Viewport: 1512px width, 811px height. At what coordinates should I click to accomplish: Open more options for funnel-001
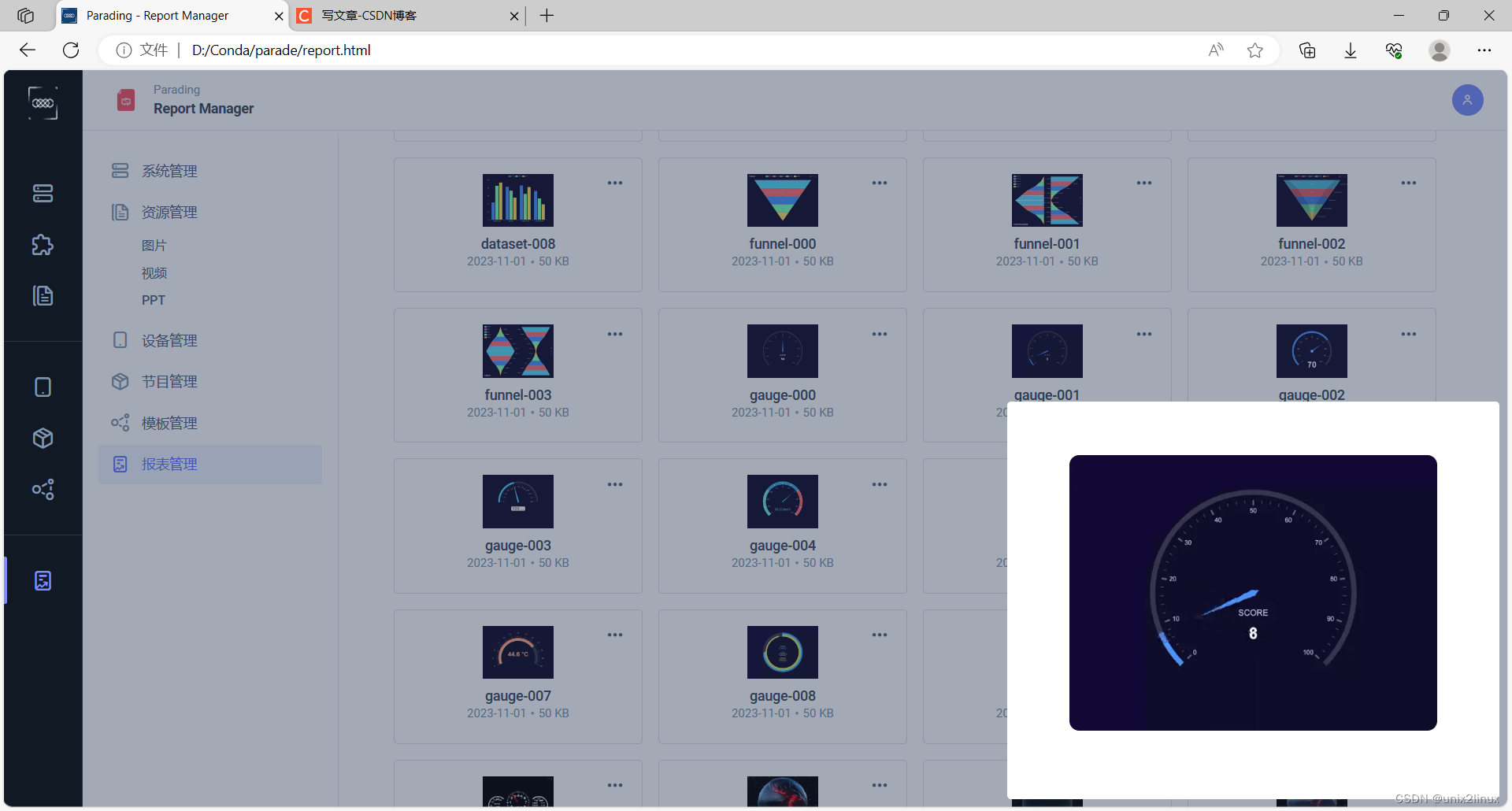coord(1144,183)
